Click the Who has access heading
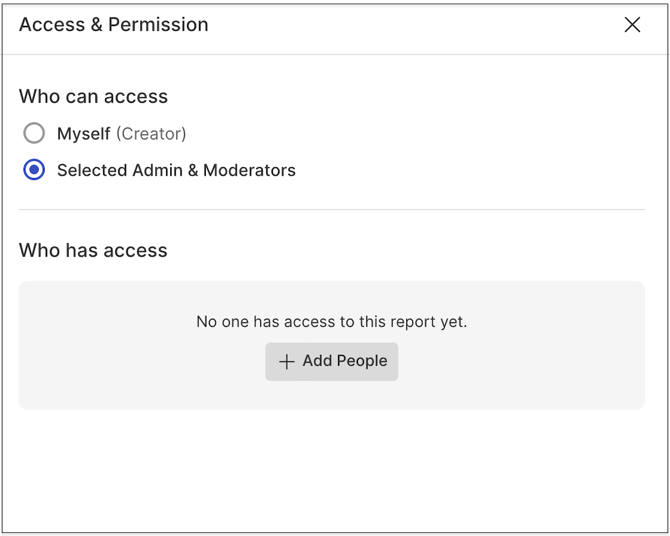Image resolution: width=670 pixels, height=536 pixels. pos(93,251)
